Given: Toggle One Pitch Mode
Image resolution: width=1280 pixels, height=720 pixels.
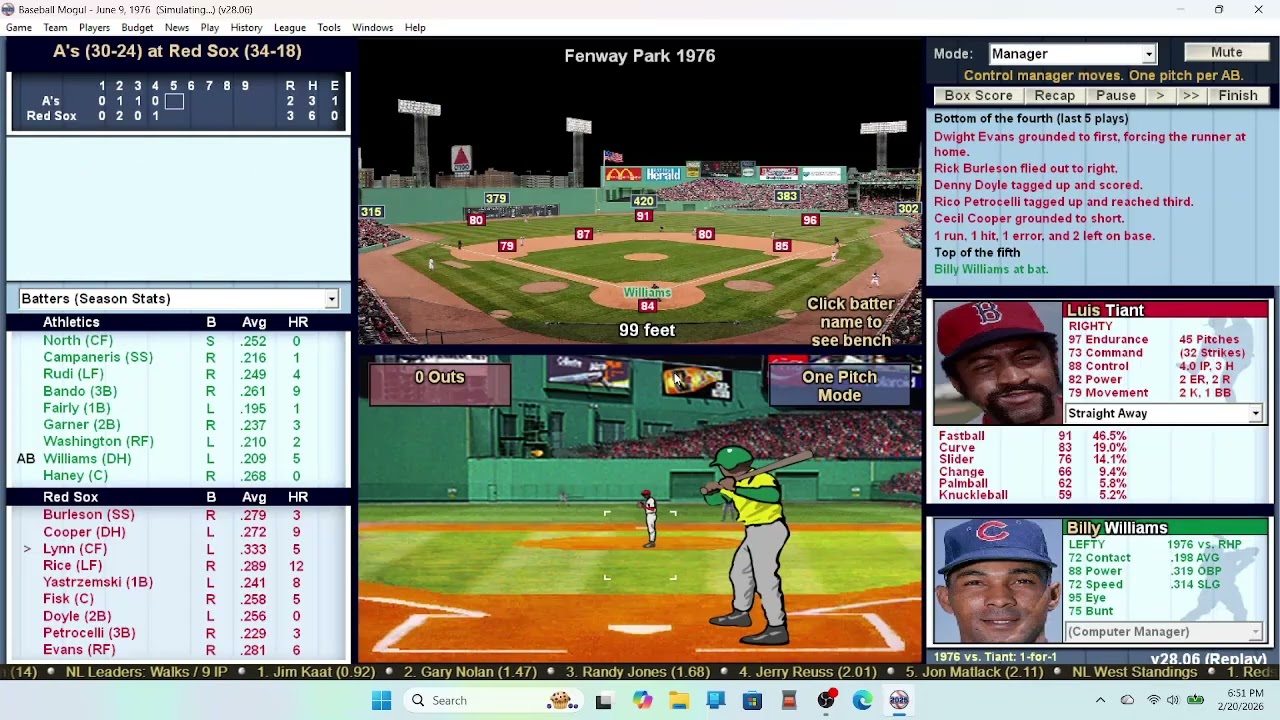Looking at the screenshot, I should pos(839,386).
